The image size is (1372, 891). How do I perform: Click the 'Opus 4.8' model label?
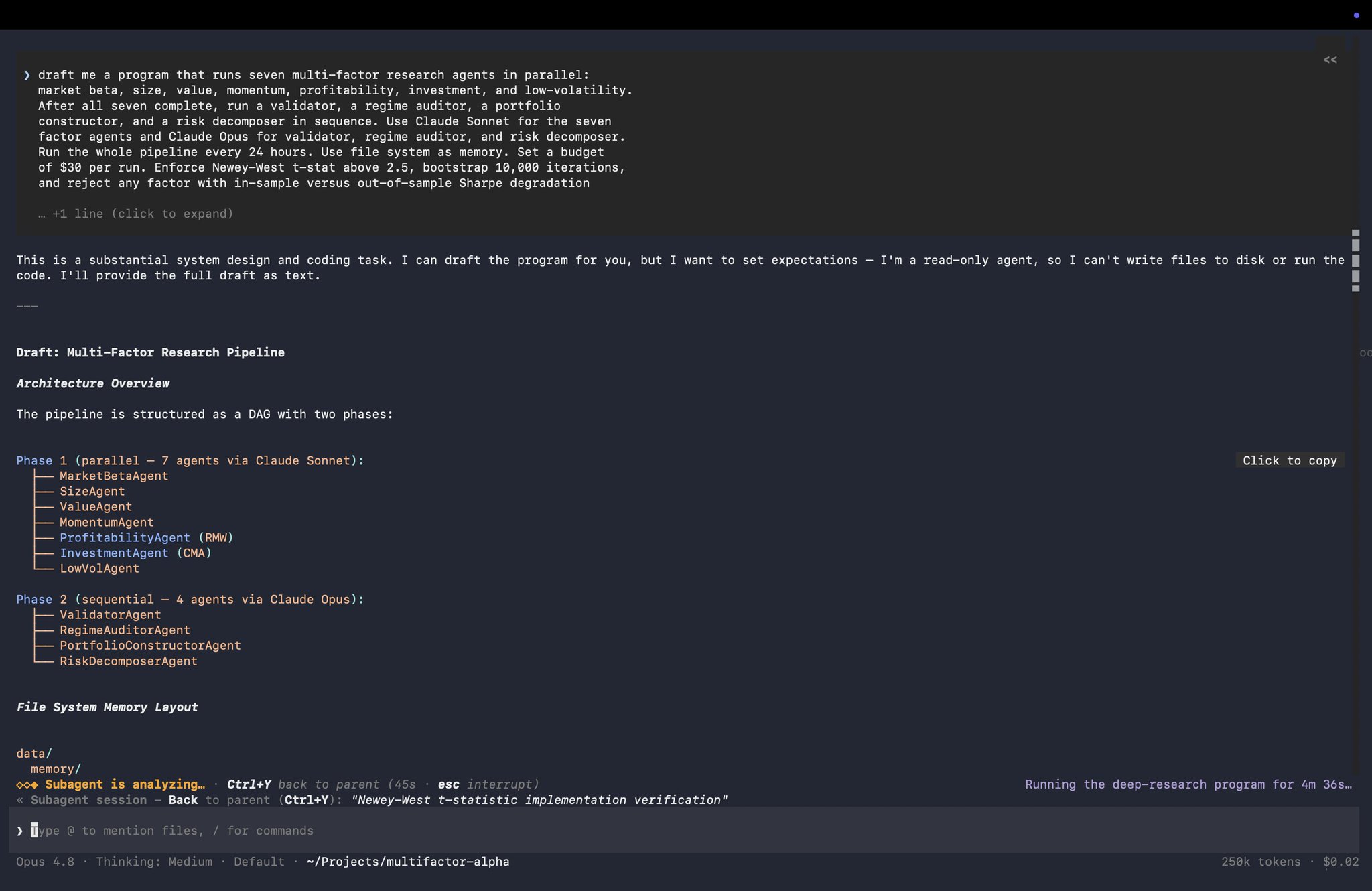click(45, 862)
